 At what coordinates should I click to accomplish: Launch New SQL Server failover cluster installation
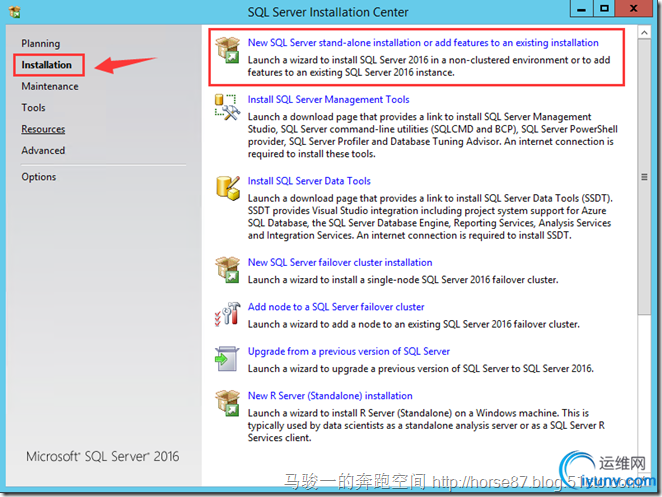pyautogui.click(x=340, y=263)
